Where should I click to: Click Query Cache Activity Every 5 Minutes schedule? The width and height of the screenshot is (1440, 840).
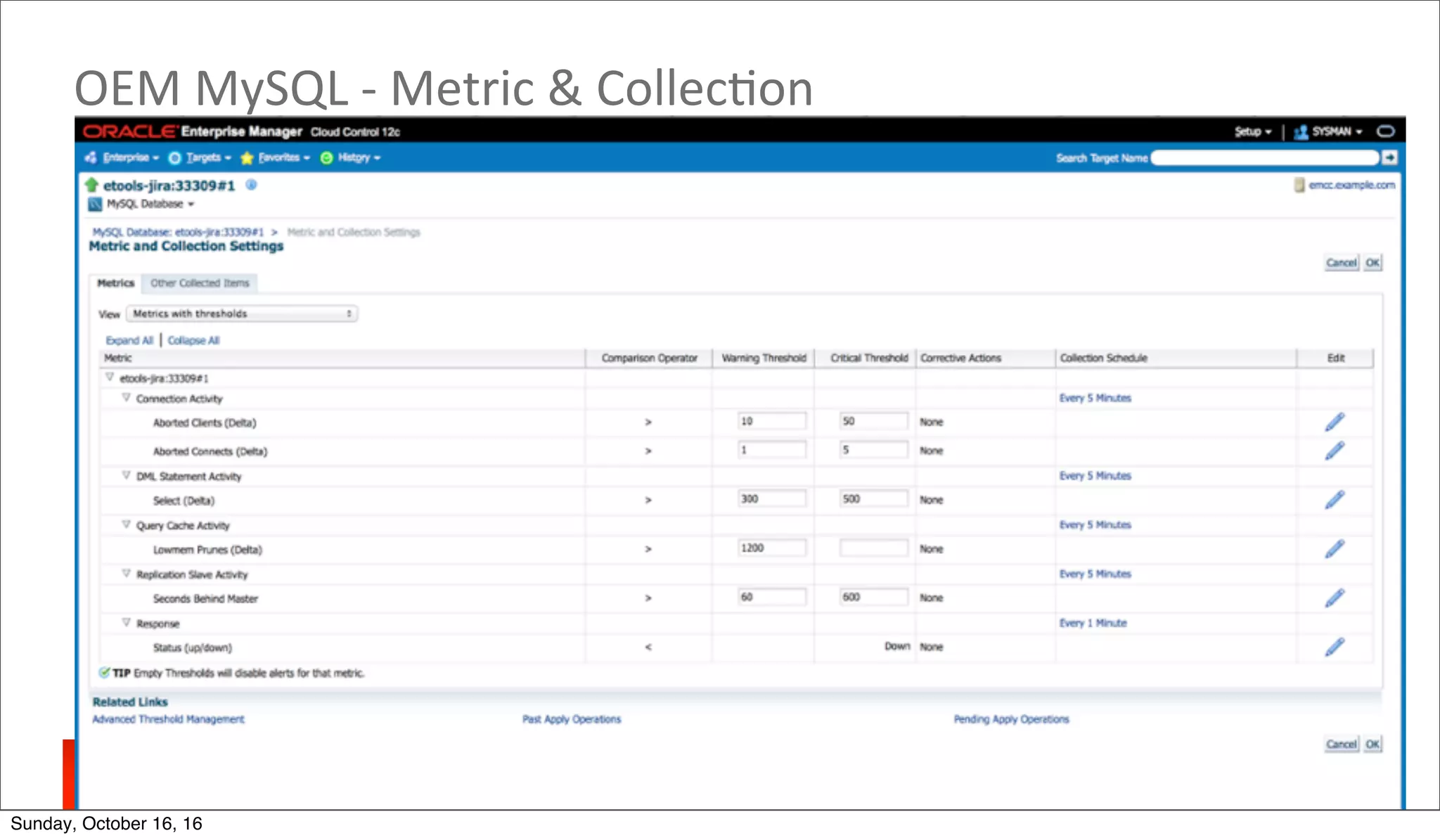1095,525
